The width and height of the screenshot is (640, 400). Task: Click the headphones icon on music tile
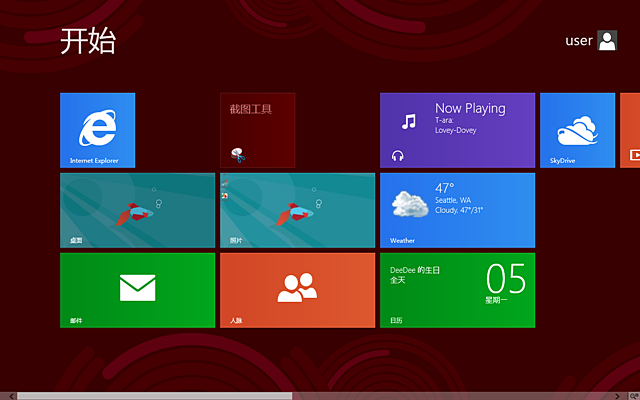click(x=398, y=156)
